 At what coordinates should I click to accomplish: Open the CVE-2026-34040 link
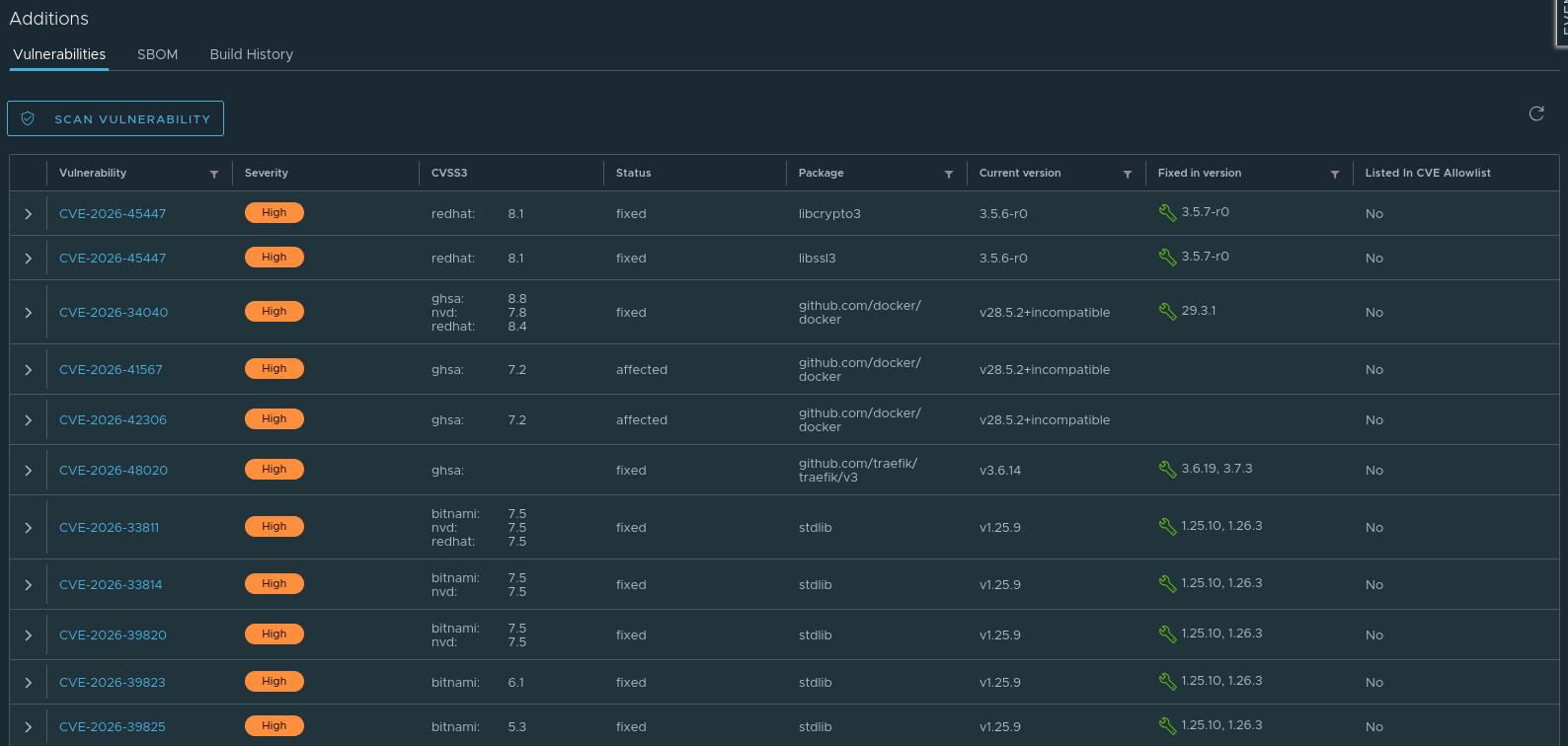pyautogui.click(x=114, y=312)
